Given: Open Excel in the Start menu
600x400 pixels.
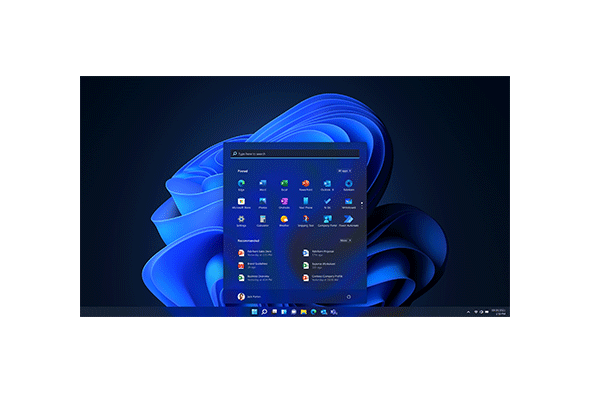Looking at the screenshot, I should [x=284, y=185].
